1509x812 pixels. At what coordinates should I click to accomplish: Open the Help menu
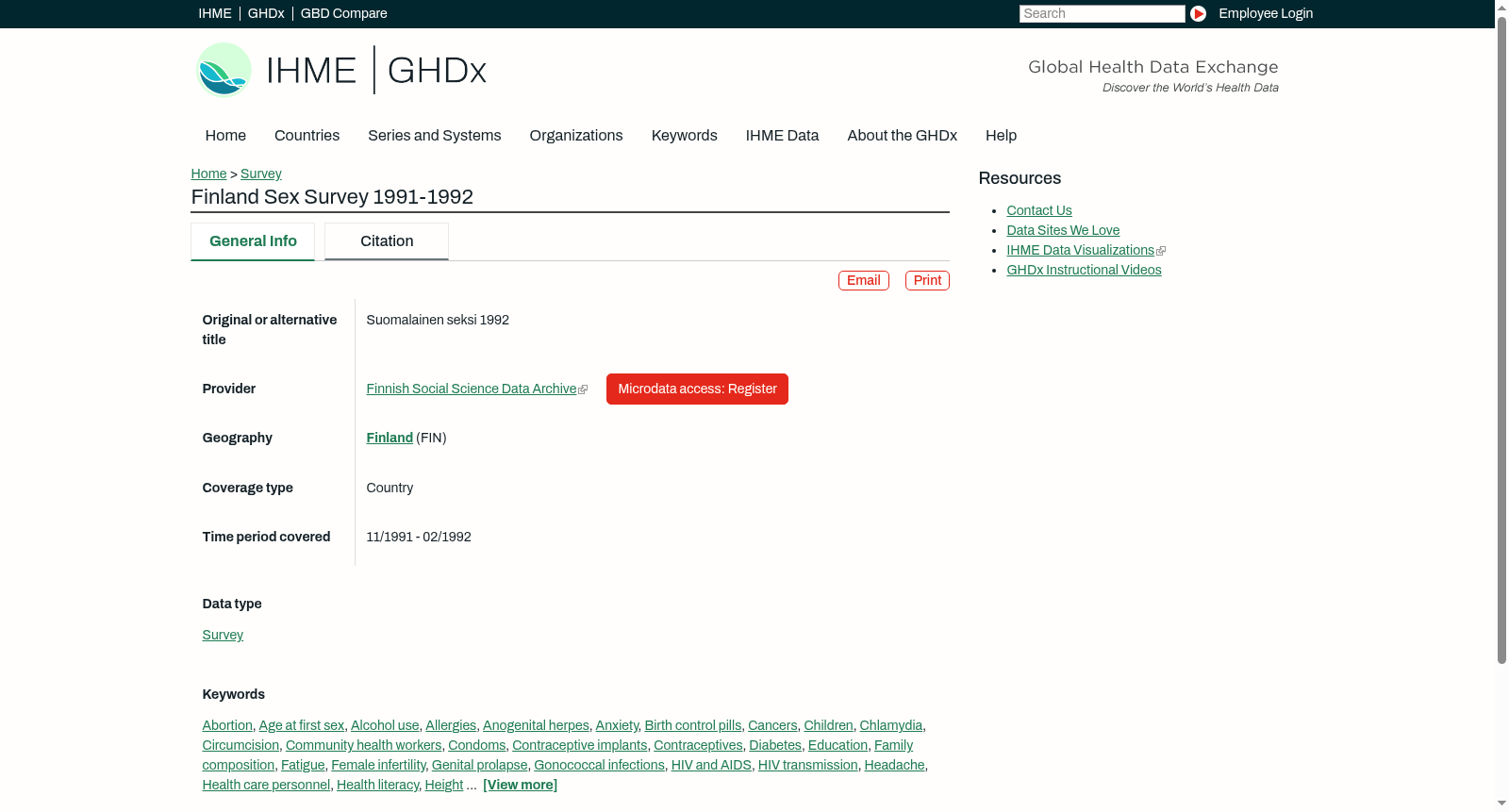(x=1001, y=136)
